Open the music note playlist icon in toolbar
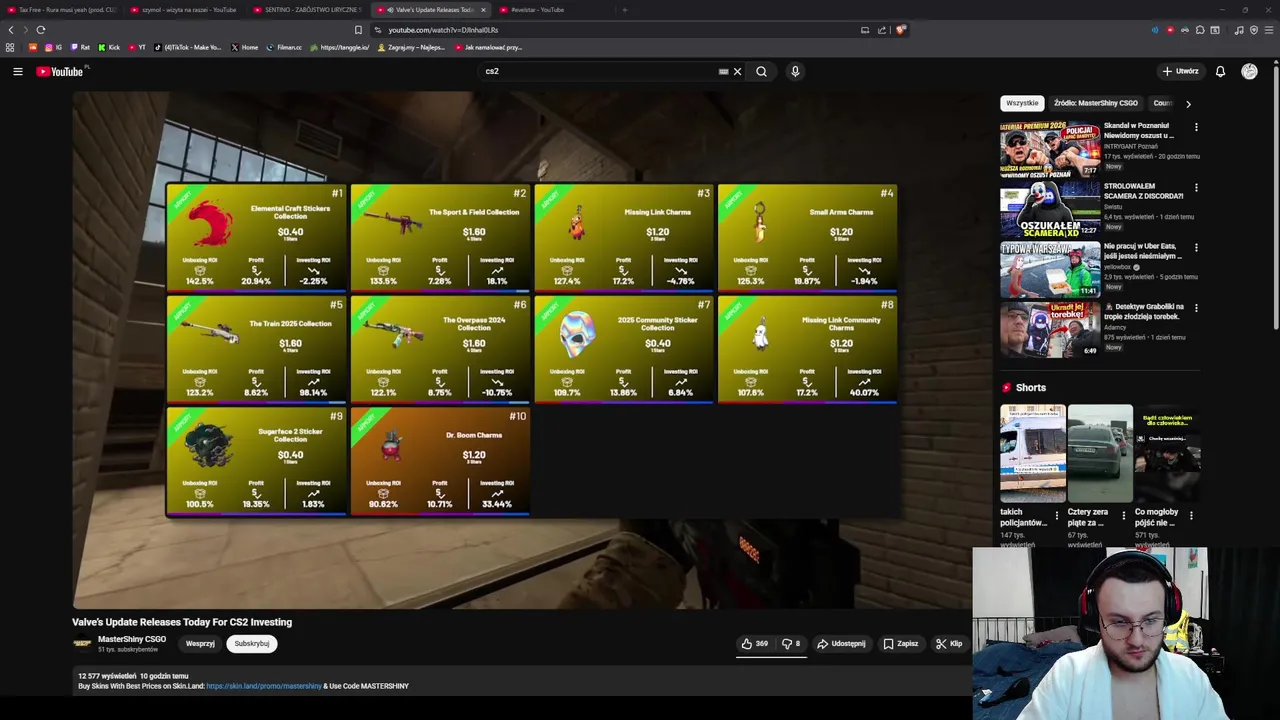 click(x=1239, y=30)
